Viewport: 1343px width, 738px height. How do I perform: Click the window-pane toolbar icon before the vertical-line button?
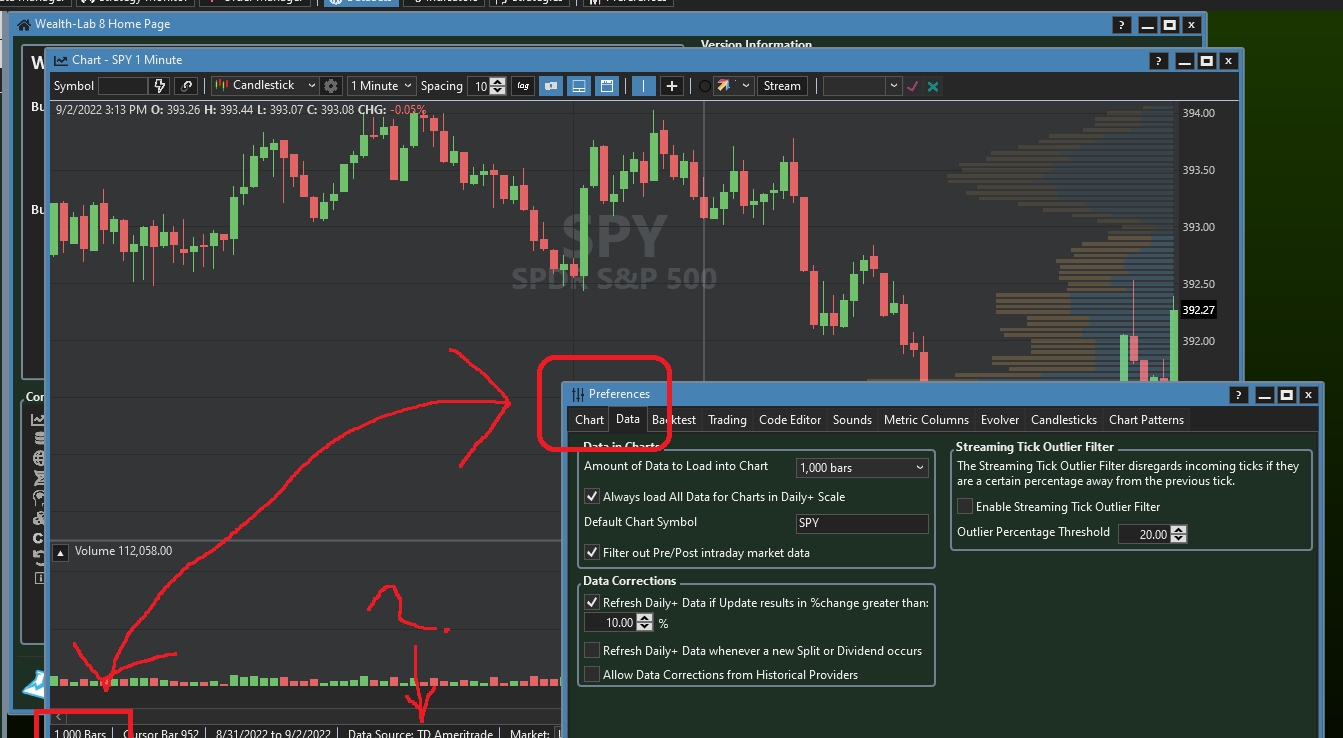tap(606, 86)
